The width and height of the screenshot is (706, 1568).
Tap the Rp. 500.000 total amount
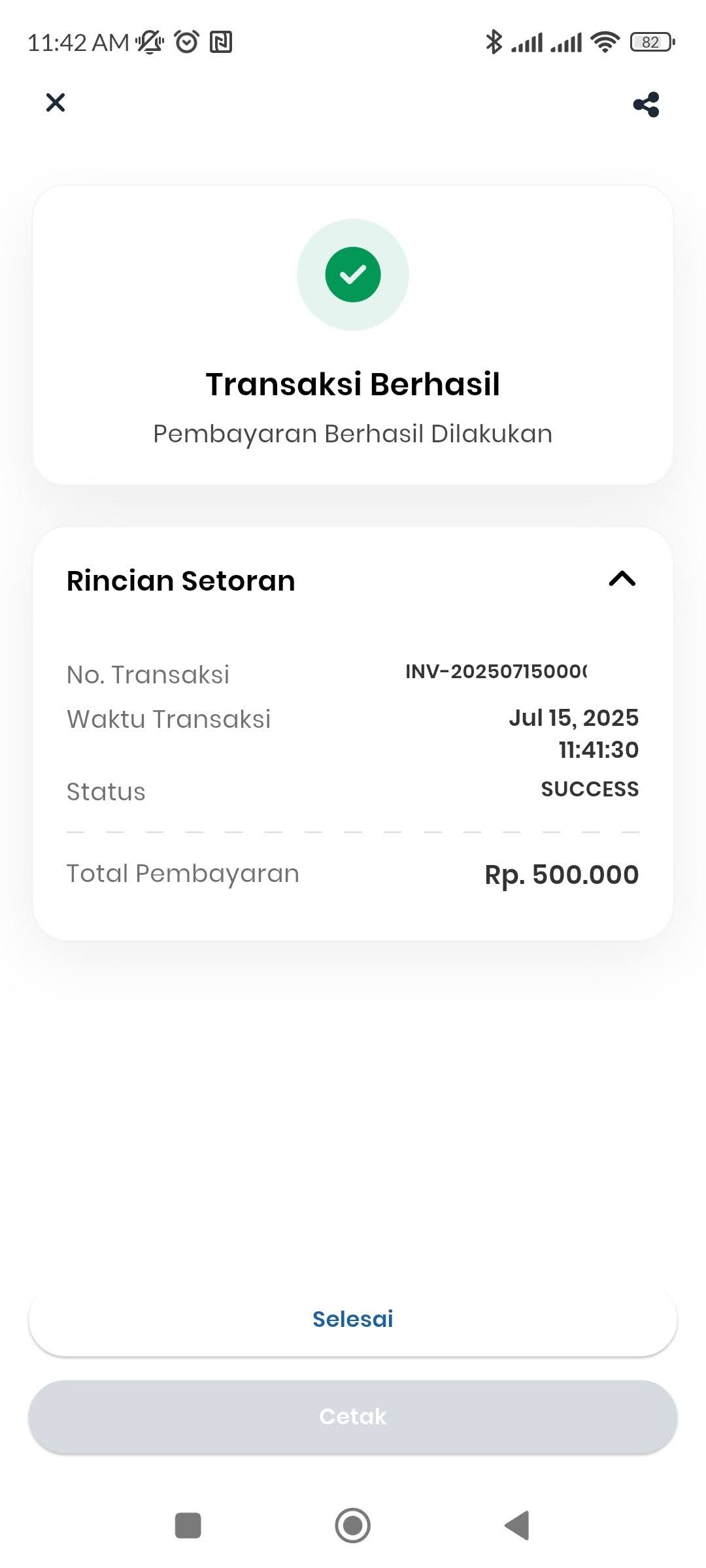[562, 875]
